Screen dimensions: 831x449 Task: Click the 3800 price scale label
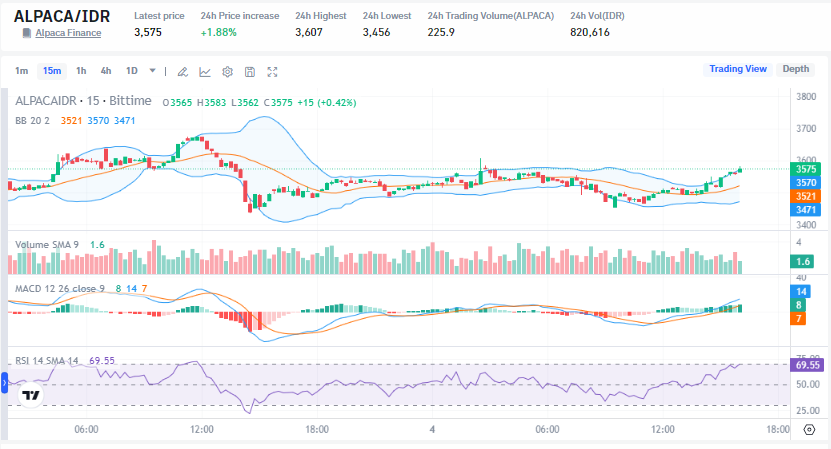[x=806, y=96]
